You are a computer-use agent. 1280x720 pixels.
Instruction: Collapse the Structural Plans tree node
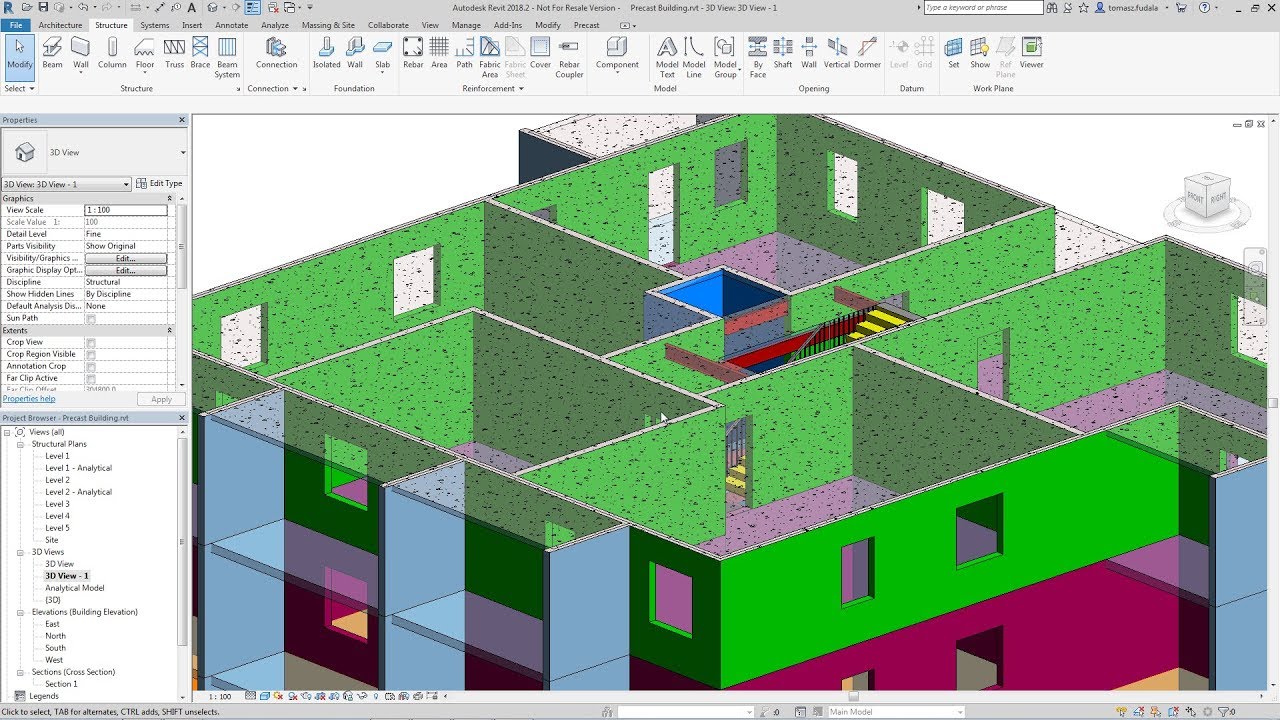tap(21, 443)
